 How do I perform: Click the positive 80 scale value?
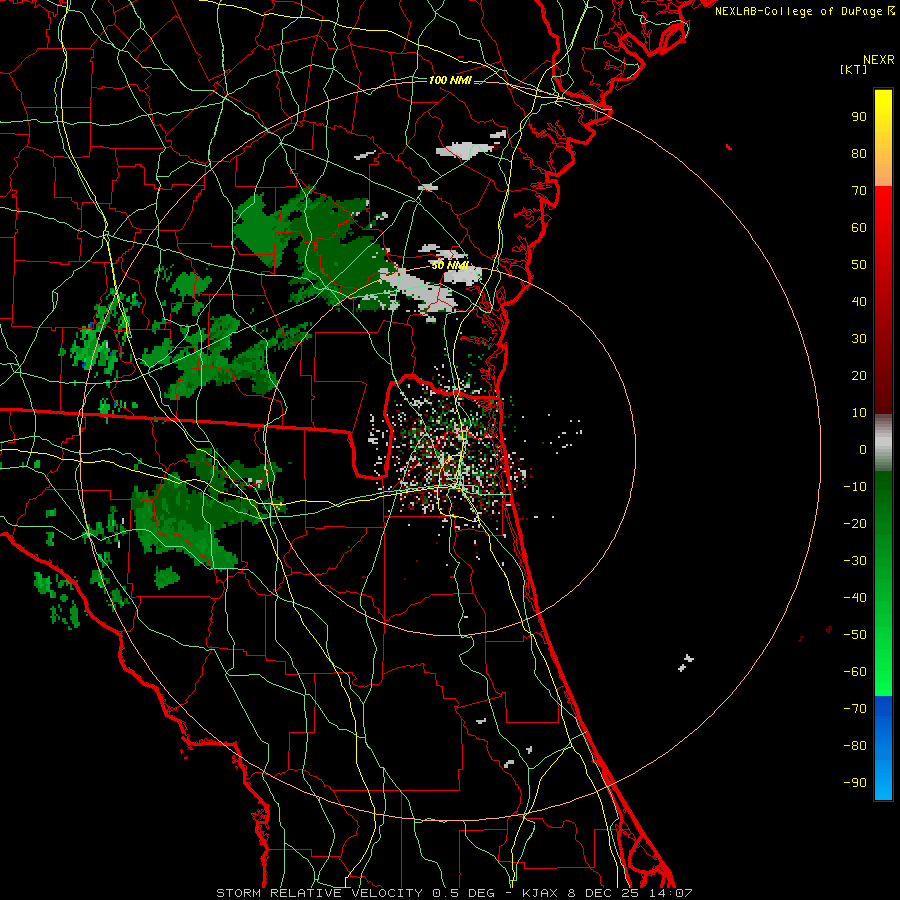(859, 153)
